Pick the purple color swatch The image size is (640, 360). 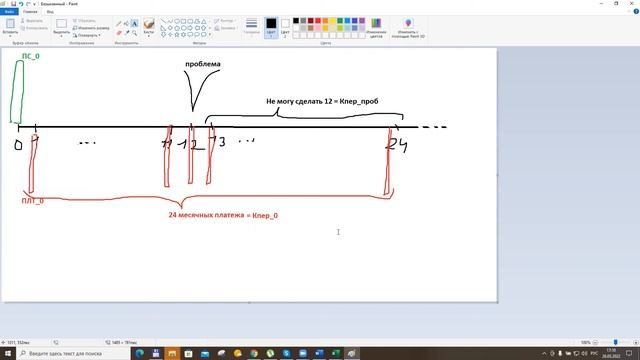pos(362,21)
